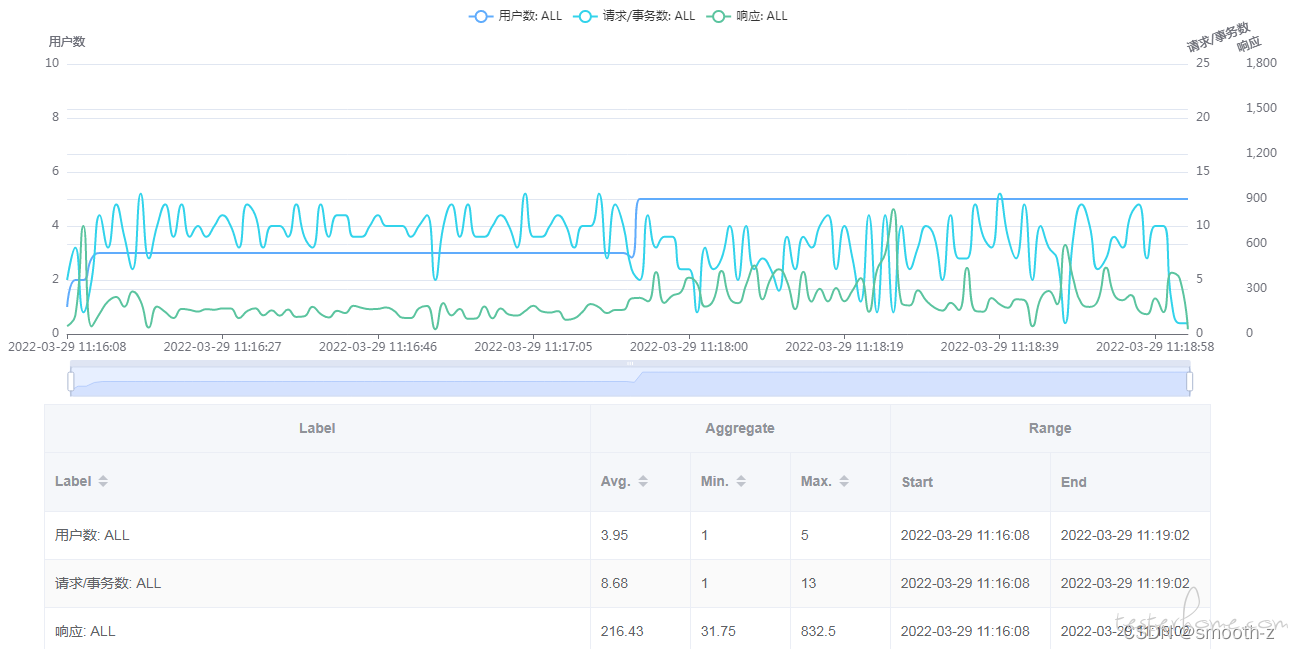Screen dimensions: 1290x649
Task: Click the average value 216.43
Action: point(621,631)
